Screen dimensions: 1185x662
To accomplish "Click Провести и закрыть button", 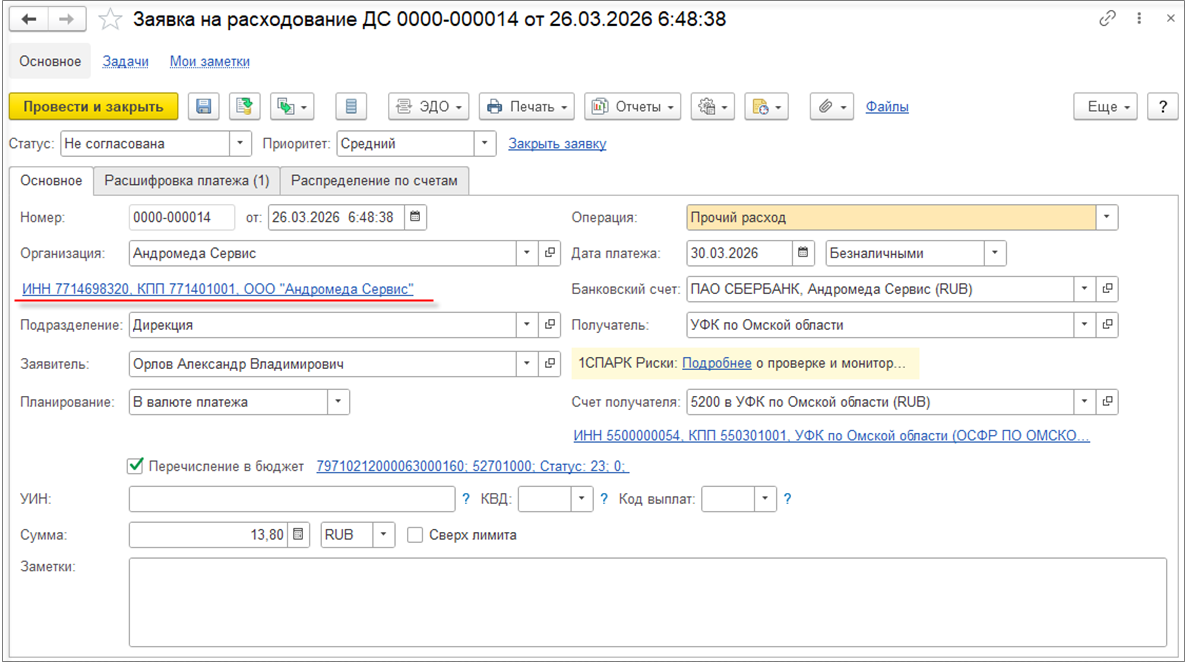I will (x=93, y=107).
